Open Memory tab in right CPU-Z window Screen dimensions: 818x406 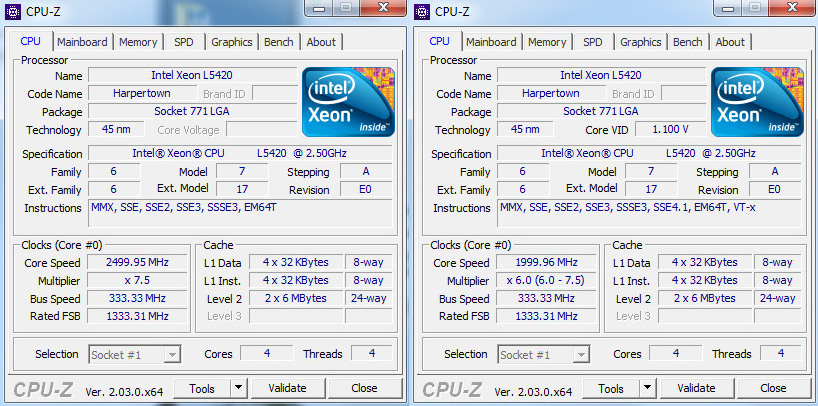pos(547,42)
